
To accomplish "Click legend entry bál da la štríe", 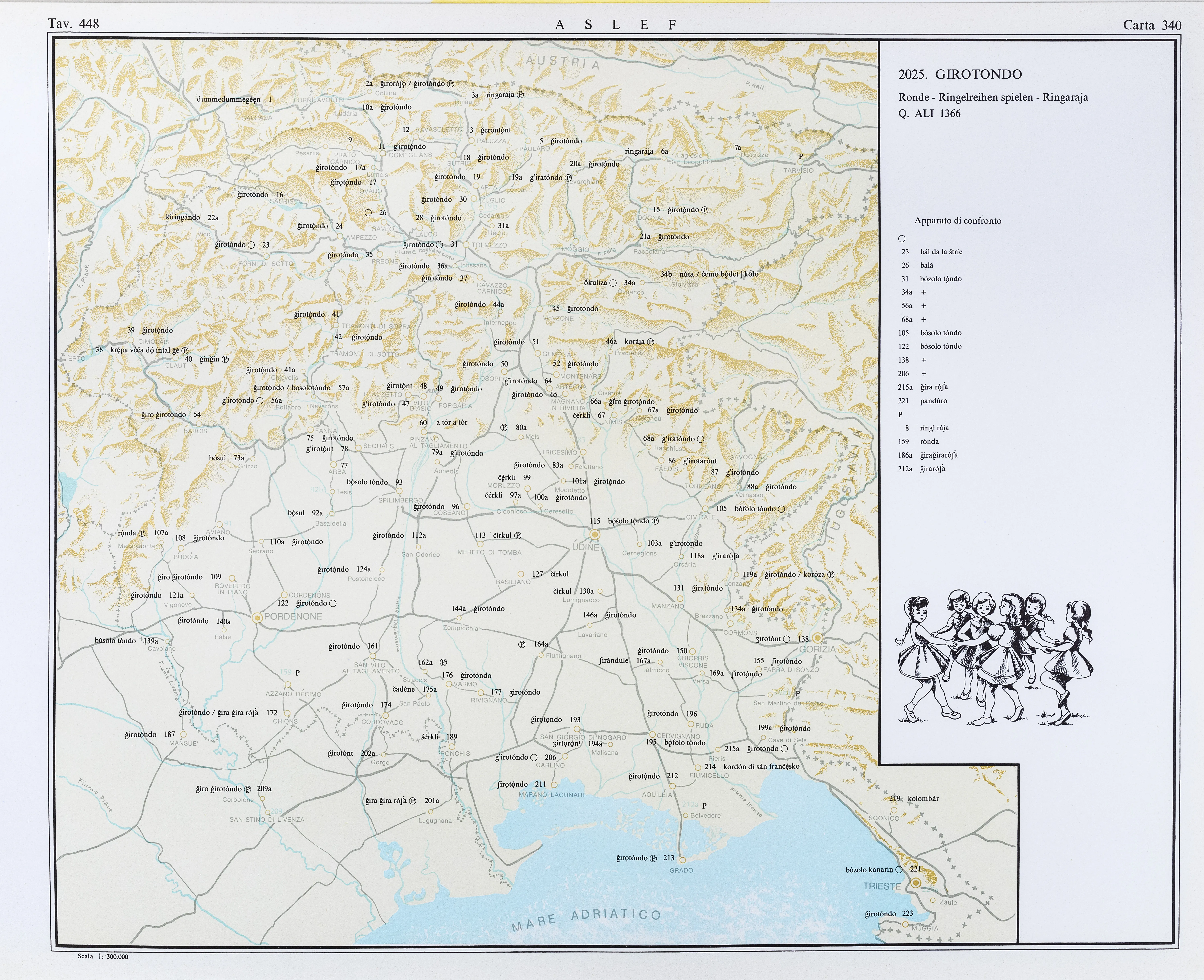I will point(941,252).
